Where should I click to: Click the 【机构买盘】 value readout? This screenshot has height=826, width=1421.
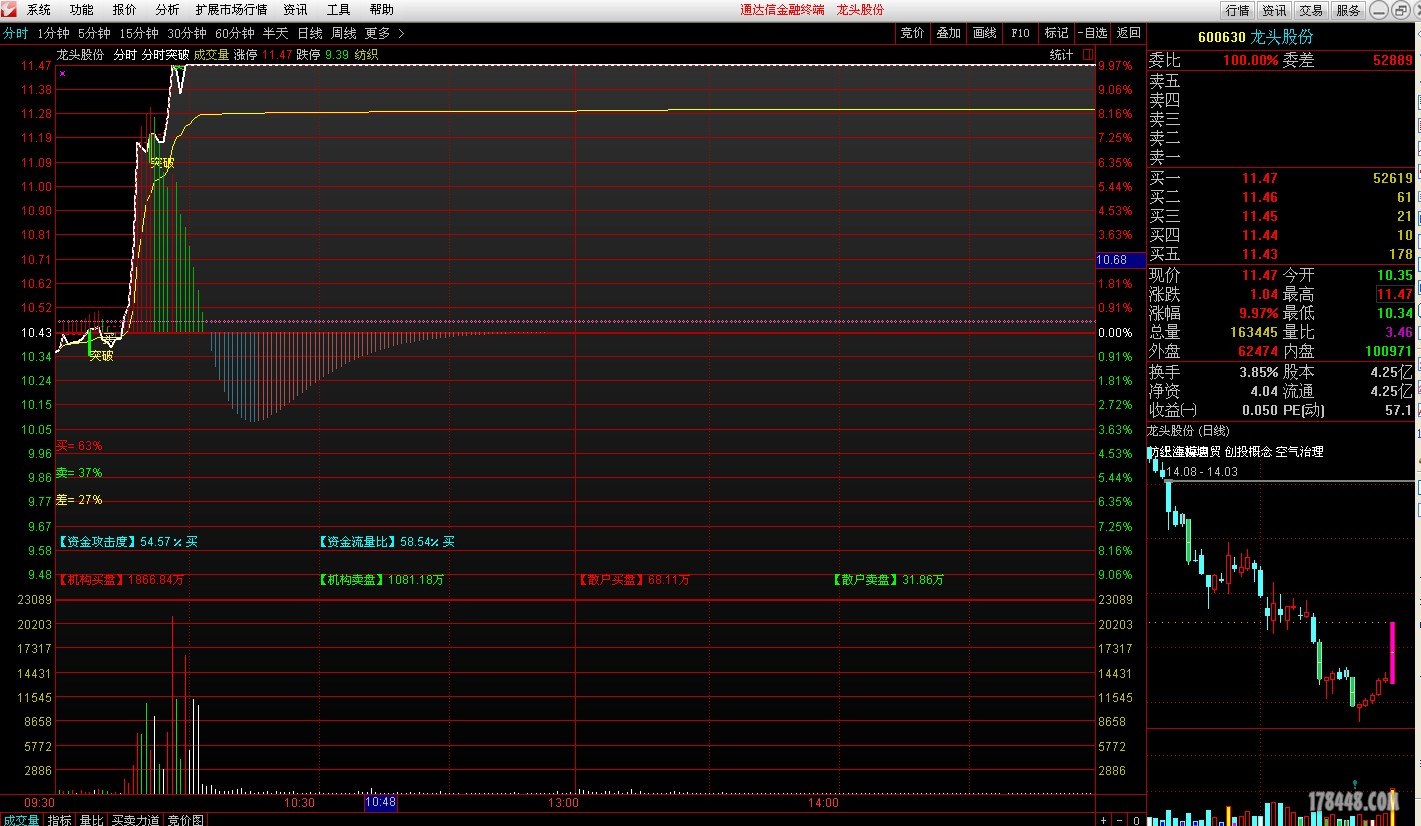(120, 580)
